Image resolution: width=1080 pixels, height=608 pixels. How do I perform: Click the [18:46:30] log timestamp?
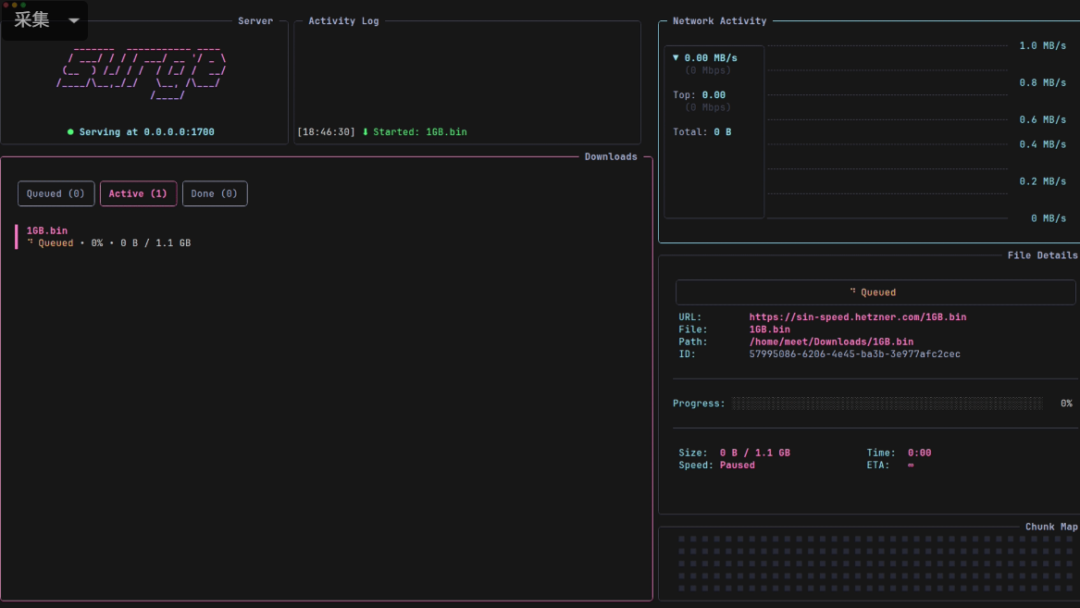pyautogui.click(x=326, y=132)
